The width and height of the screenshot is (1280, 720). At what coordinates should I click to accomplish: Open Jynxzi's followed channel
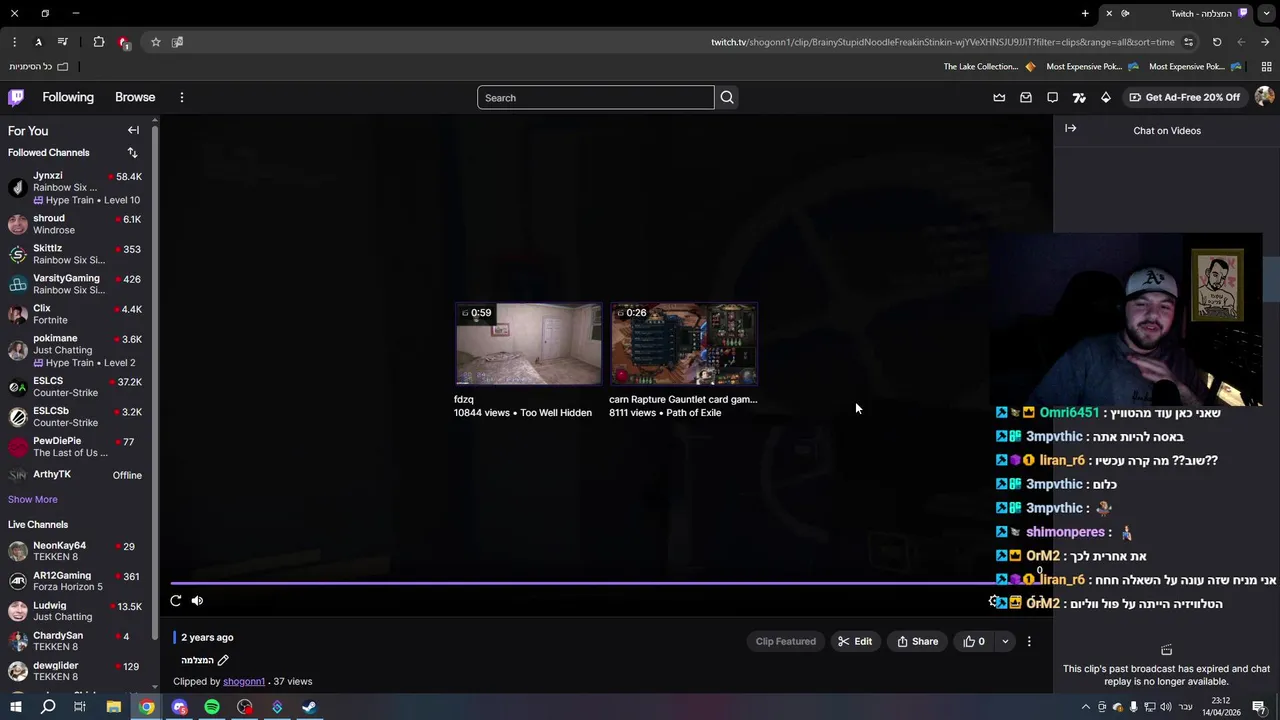[75, 187]
